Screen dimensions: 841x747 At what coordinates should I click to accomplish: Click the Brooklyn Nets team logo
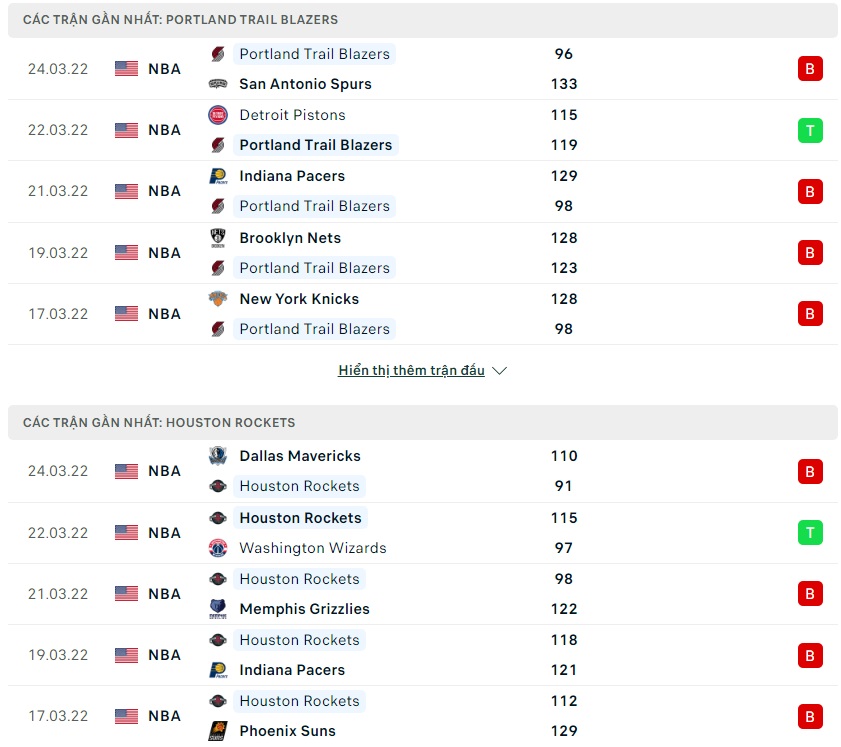pyautogui.click(x=218, y=238)
